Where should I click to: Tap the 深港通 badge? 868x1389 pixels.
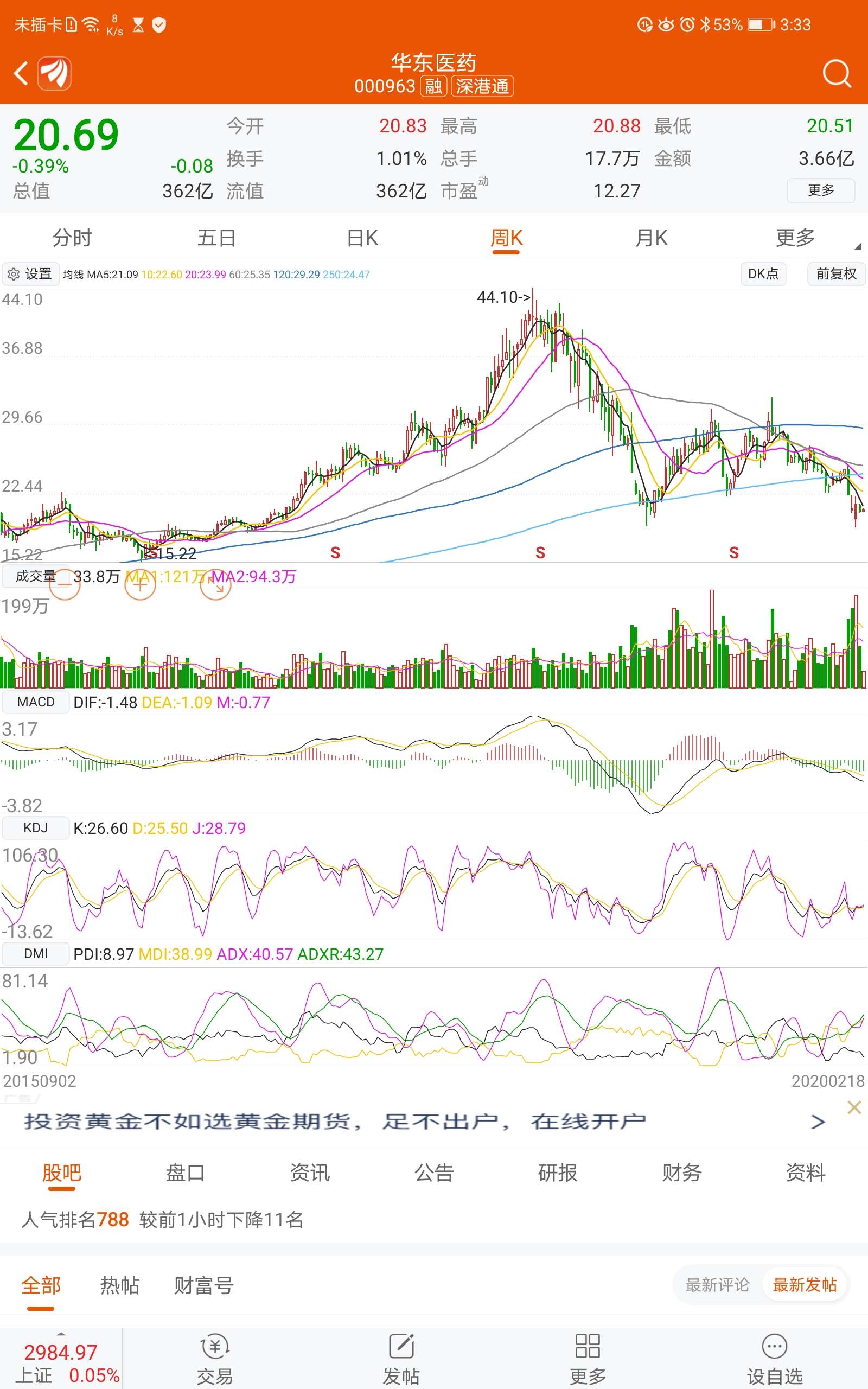click(x=482, y=86)
